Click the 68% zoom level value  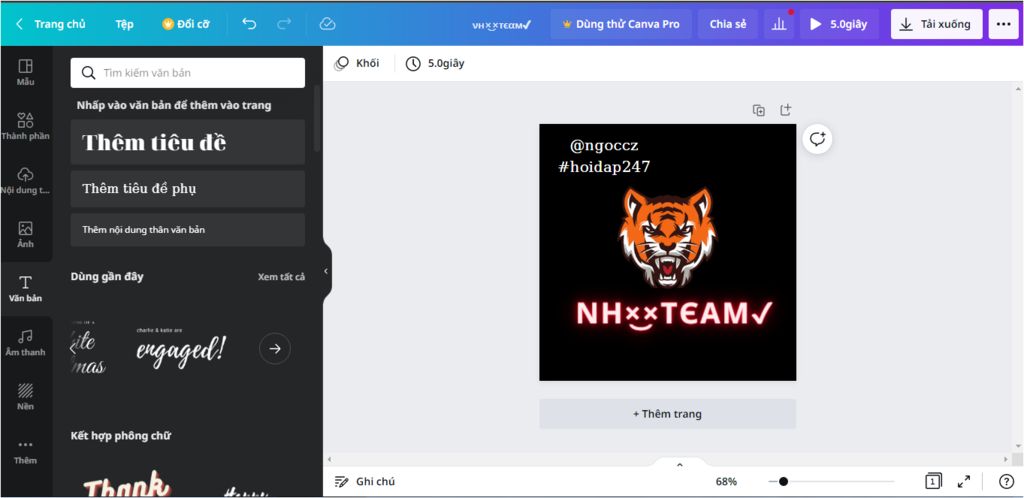click(726, 482)
